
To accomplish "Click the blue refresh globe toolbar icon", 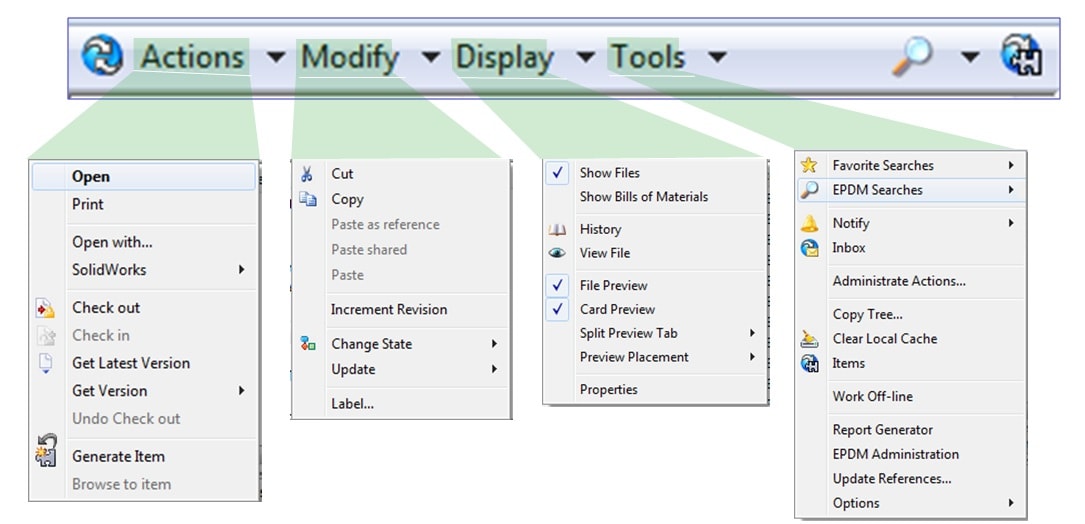I will coord(102,55).
